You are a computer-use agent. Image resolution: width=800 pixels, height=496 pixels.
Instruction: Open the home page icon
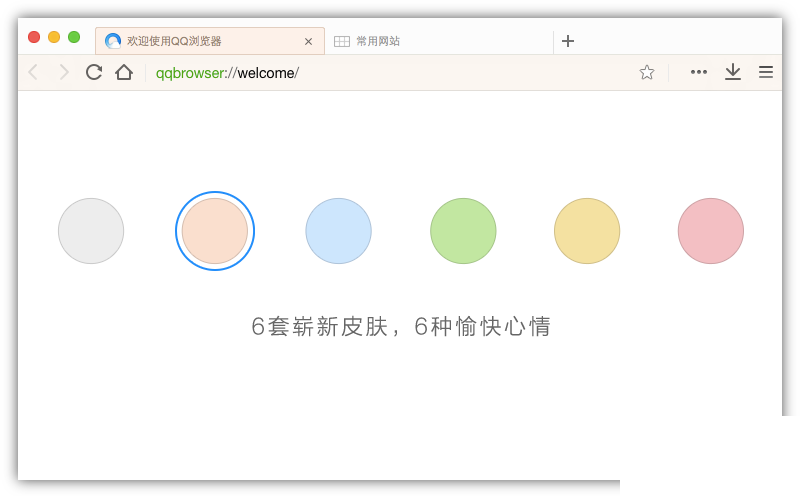[124, 72]
